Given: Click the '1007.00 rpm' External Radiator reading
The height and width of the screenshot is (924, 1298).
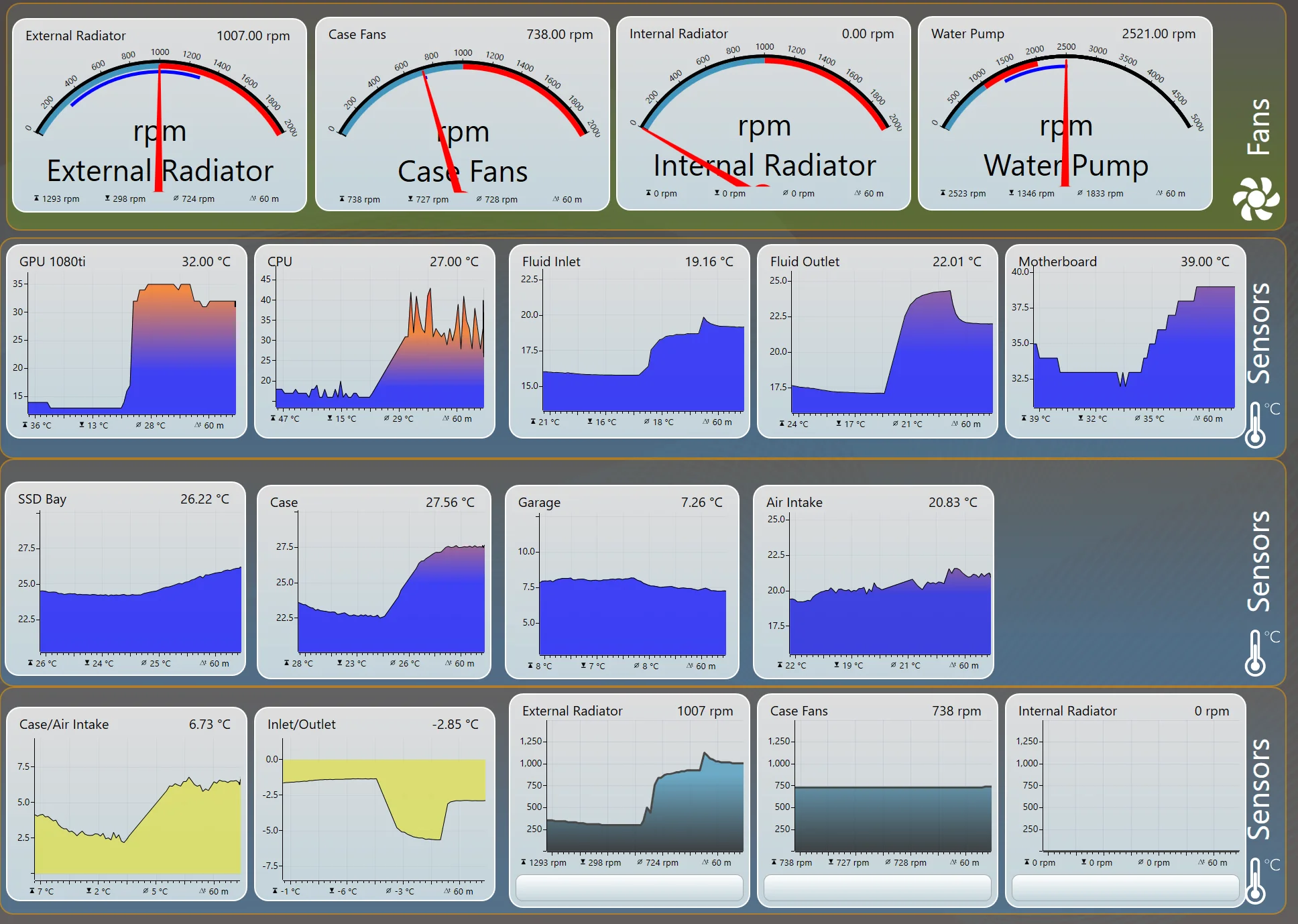Looking at the screenshot, I should tap(253, 36).
